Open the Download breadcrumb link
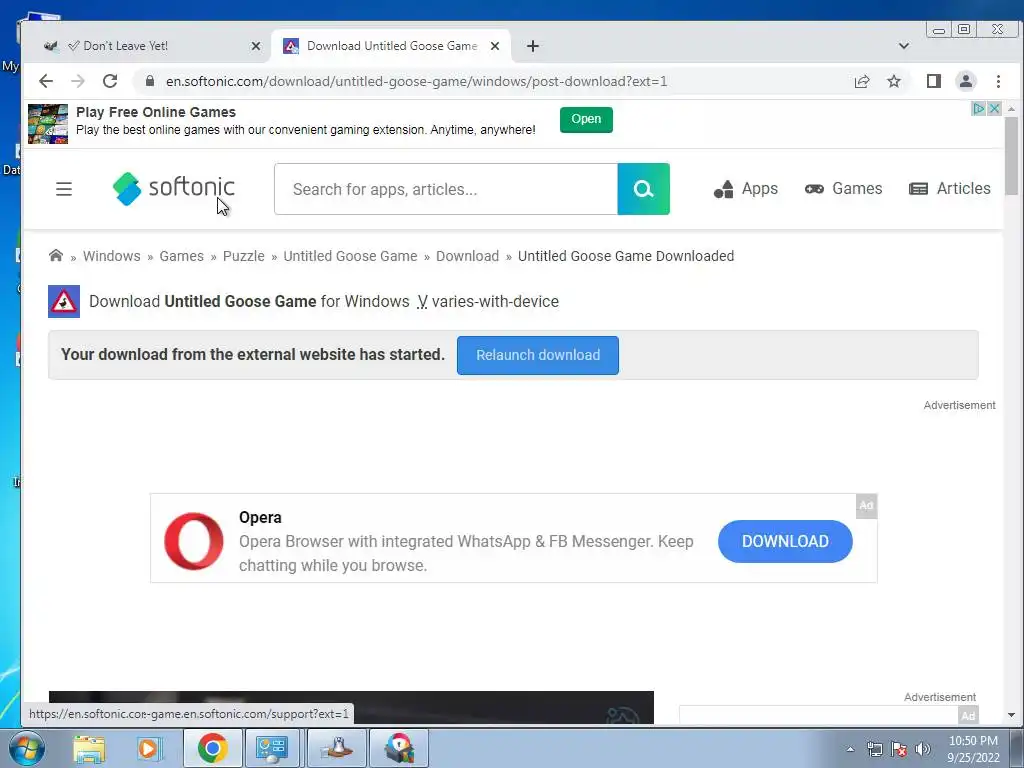Viewport: 1024px width, 768px height. coord(468,256)
